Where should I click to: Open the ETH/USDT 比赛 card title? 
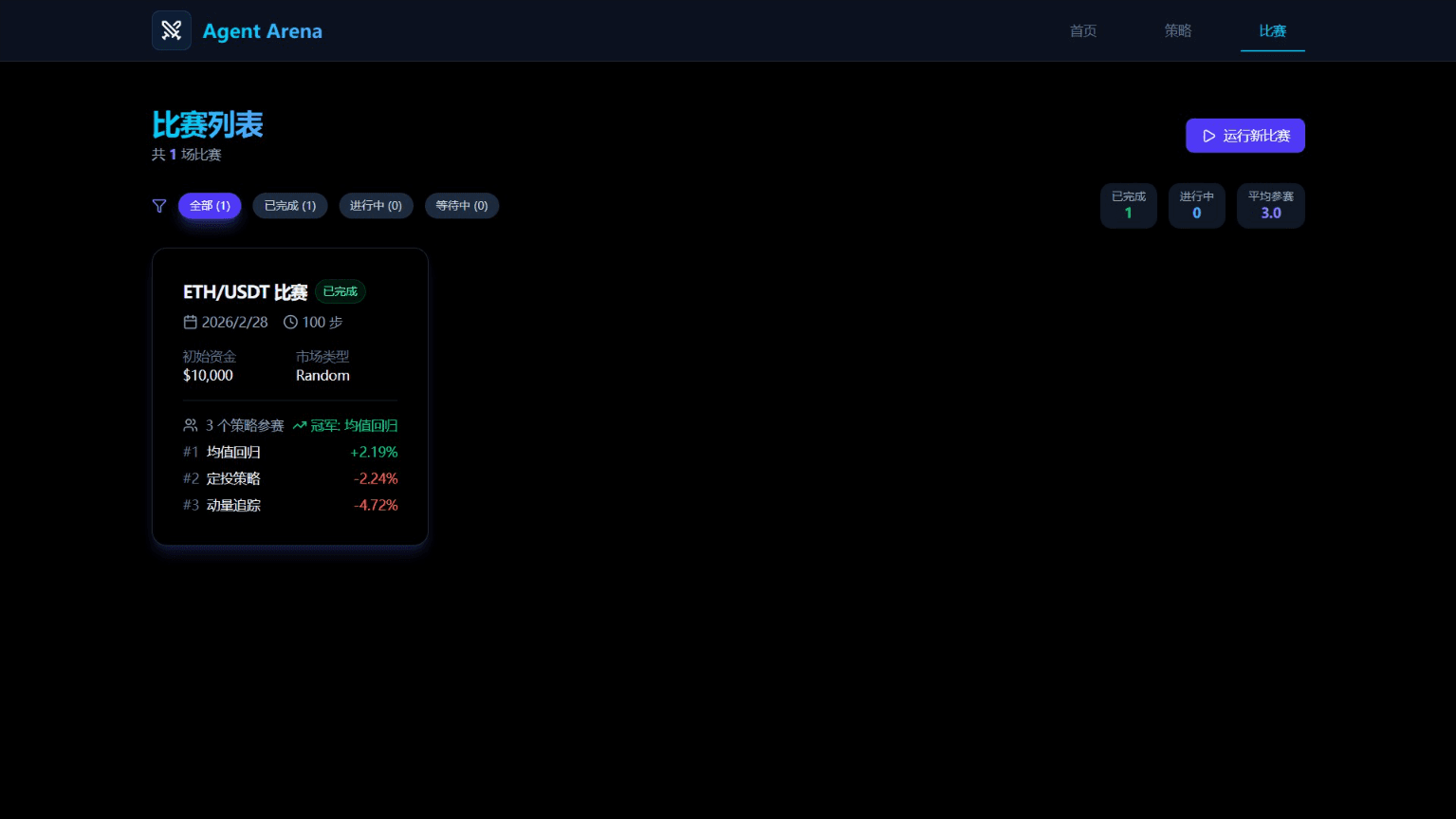(x=245, y=292)
